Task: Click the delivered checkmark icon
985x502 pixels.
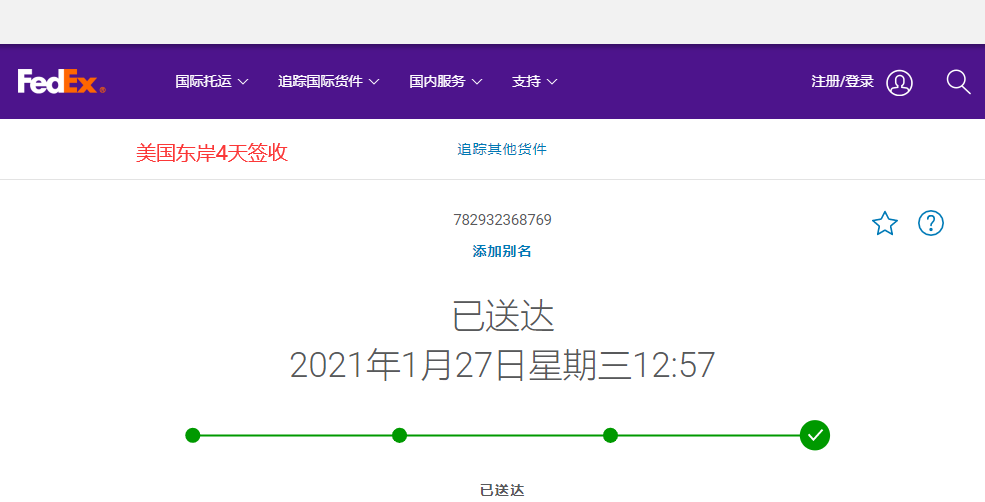Action: coord(815,435)
